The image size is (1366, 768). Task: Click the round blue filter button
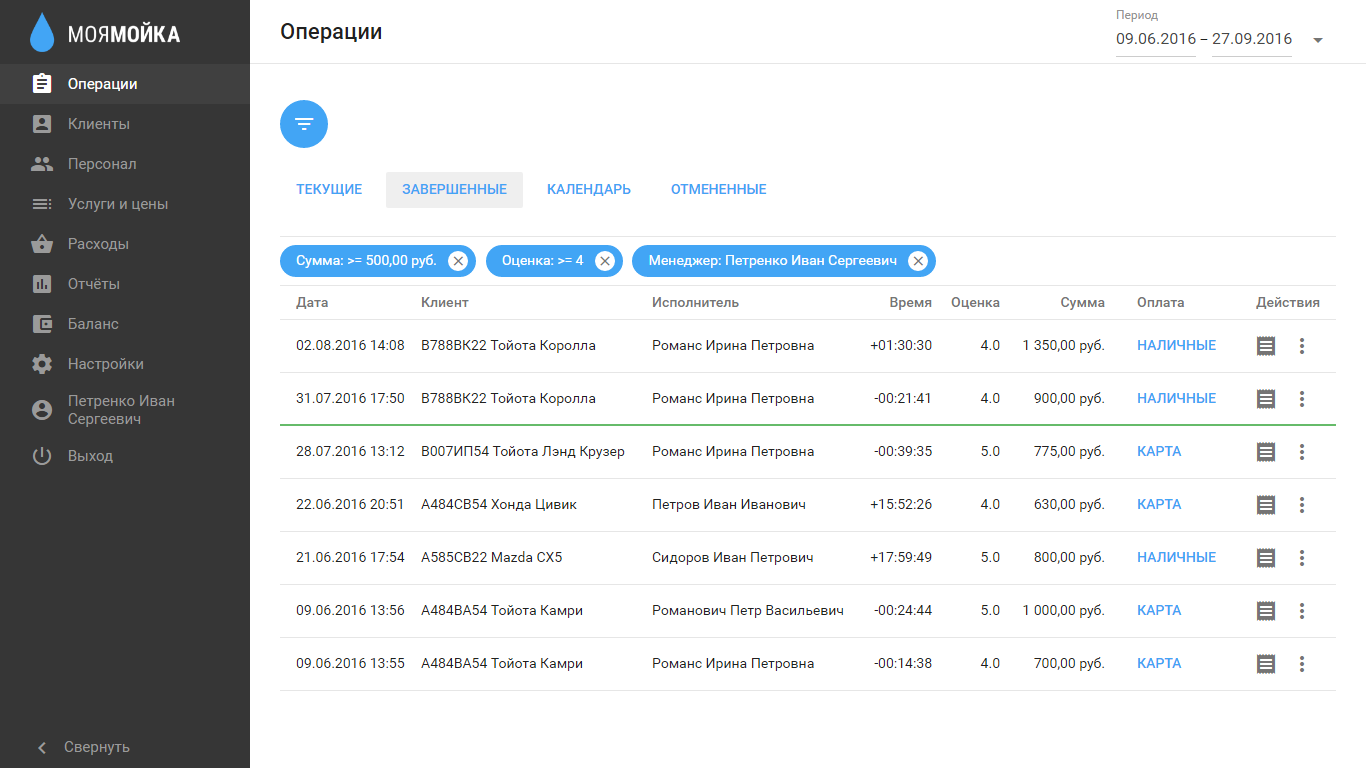click(x=304, y=124)
